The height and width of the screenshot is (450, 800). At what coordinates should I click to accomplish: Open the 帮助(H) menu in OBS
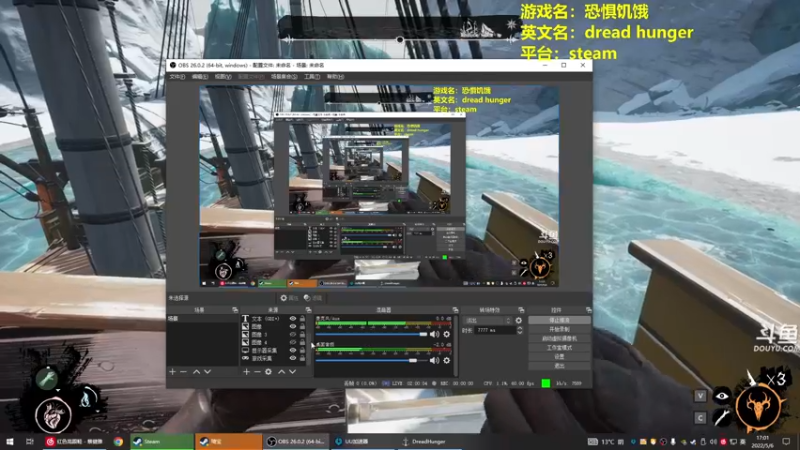point(335,77)
